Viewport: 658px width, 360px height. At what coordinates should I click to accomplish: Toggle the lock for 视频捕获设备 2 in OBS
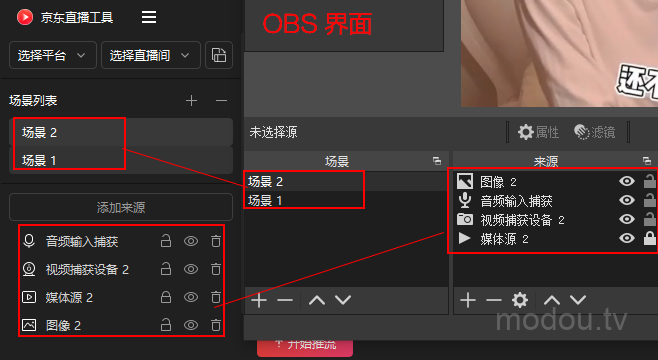(650, 219)
